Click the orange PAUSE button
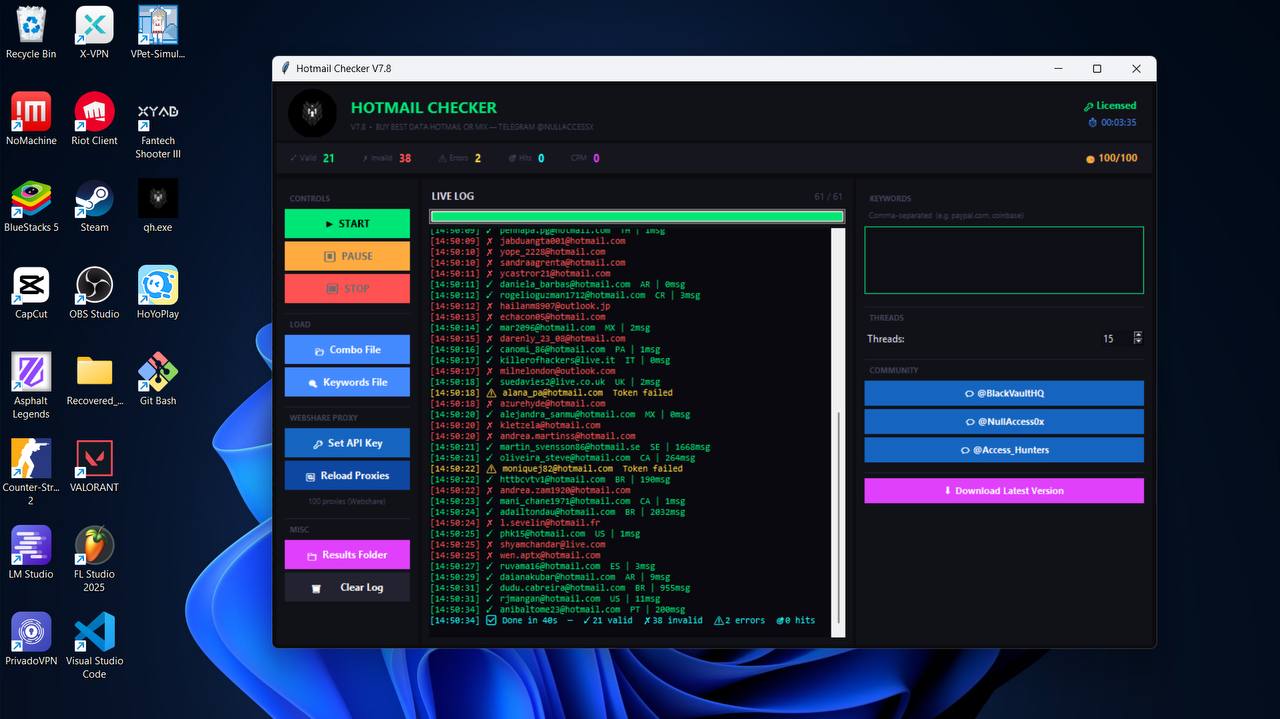The image size is (1280, 719). point(347,256)
